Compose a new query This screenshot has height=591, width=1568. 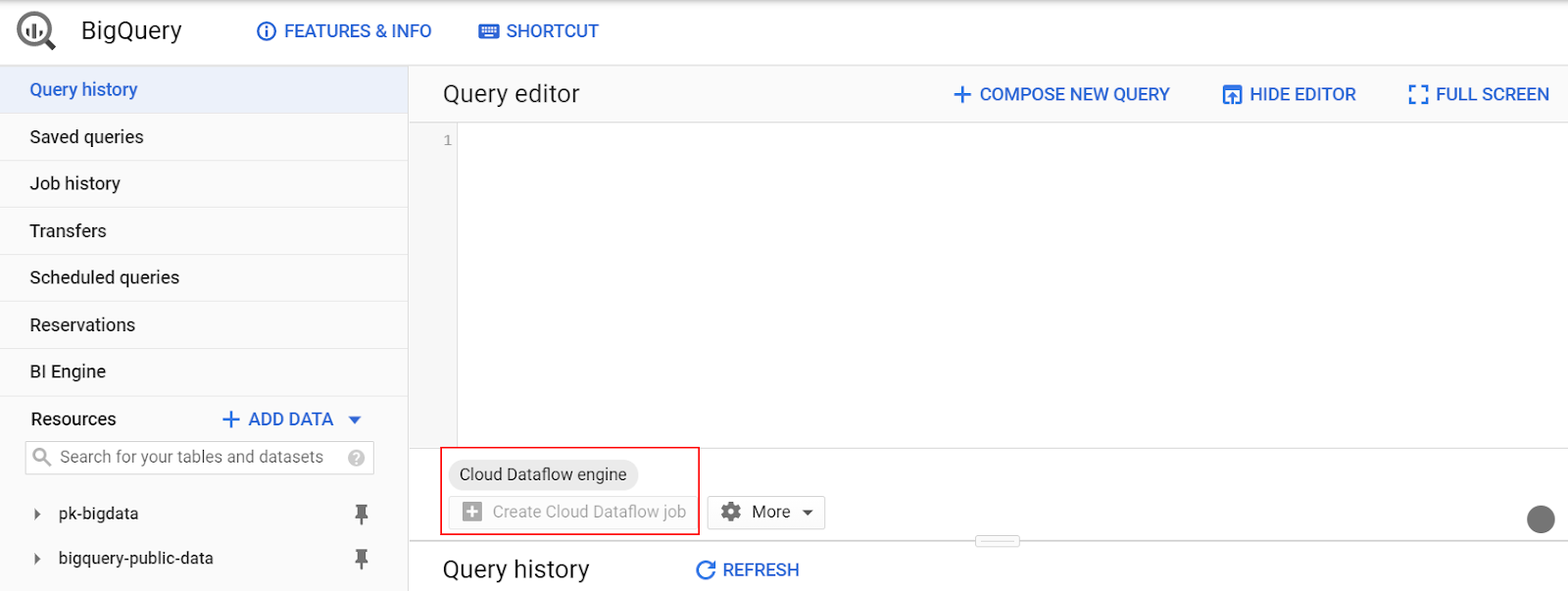[1061, 94]
